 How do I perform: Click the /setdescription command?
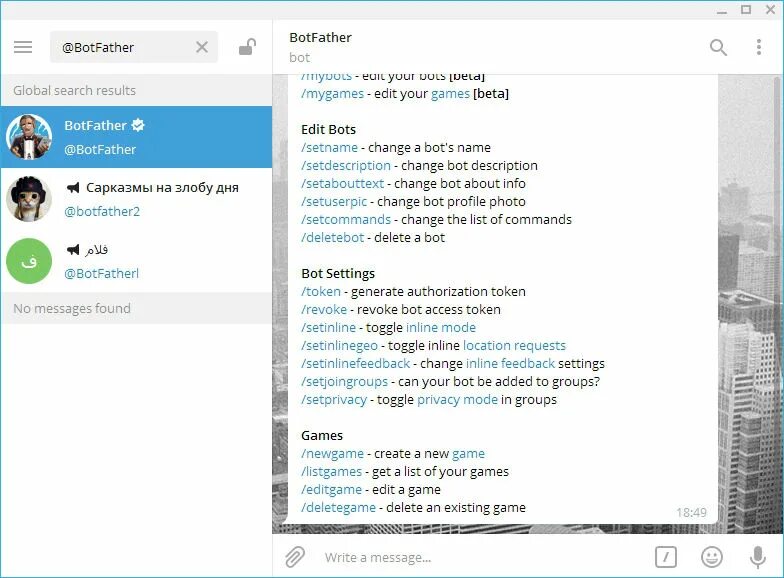point(346,166)
